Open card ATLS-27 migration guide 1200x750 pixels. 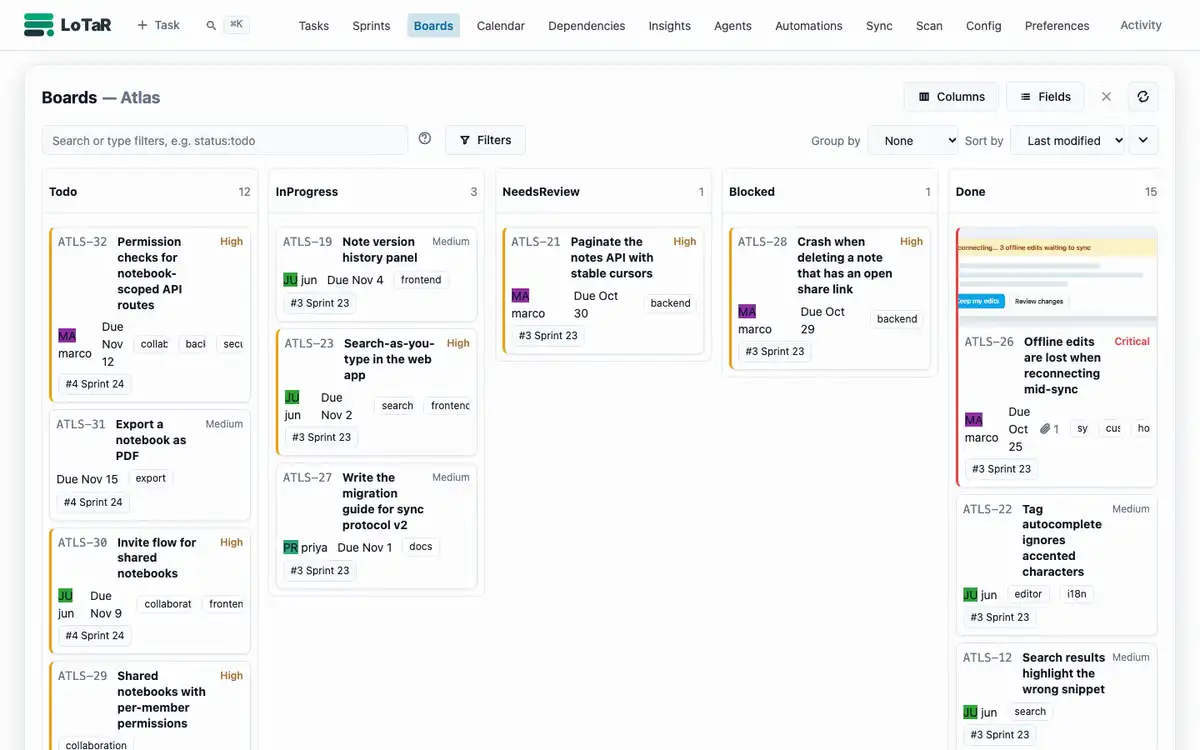376,526
